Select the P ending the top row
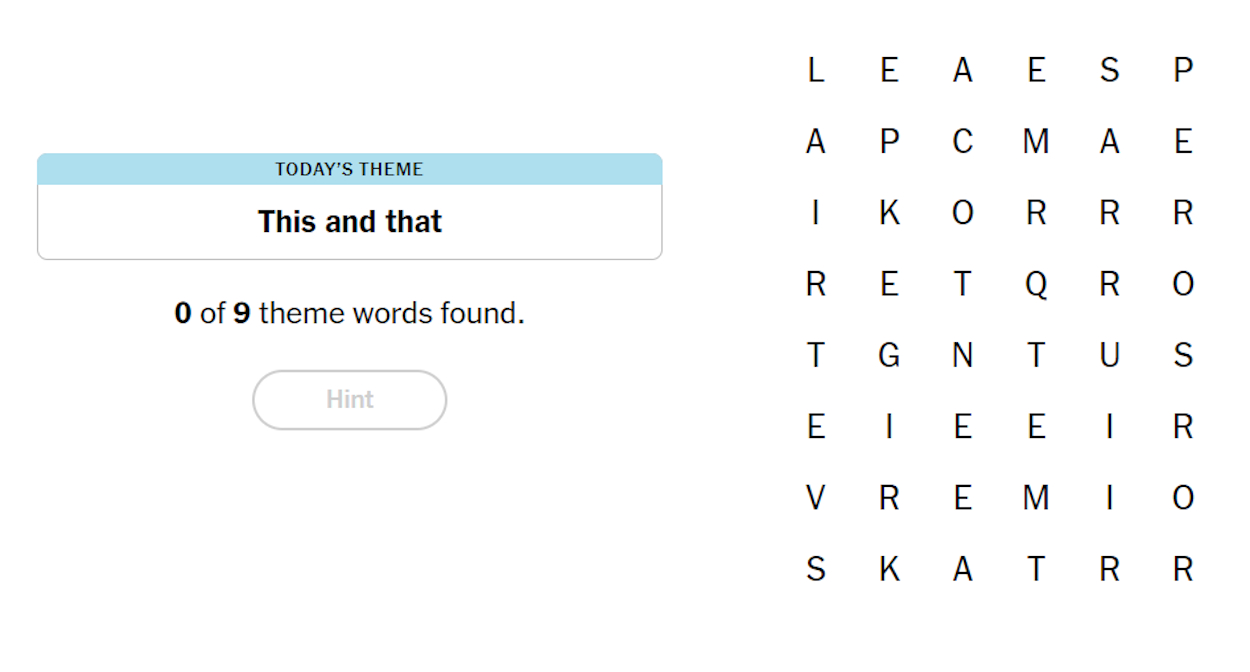The image size is (1250, 672). pos(1183,70)
